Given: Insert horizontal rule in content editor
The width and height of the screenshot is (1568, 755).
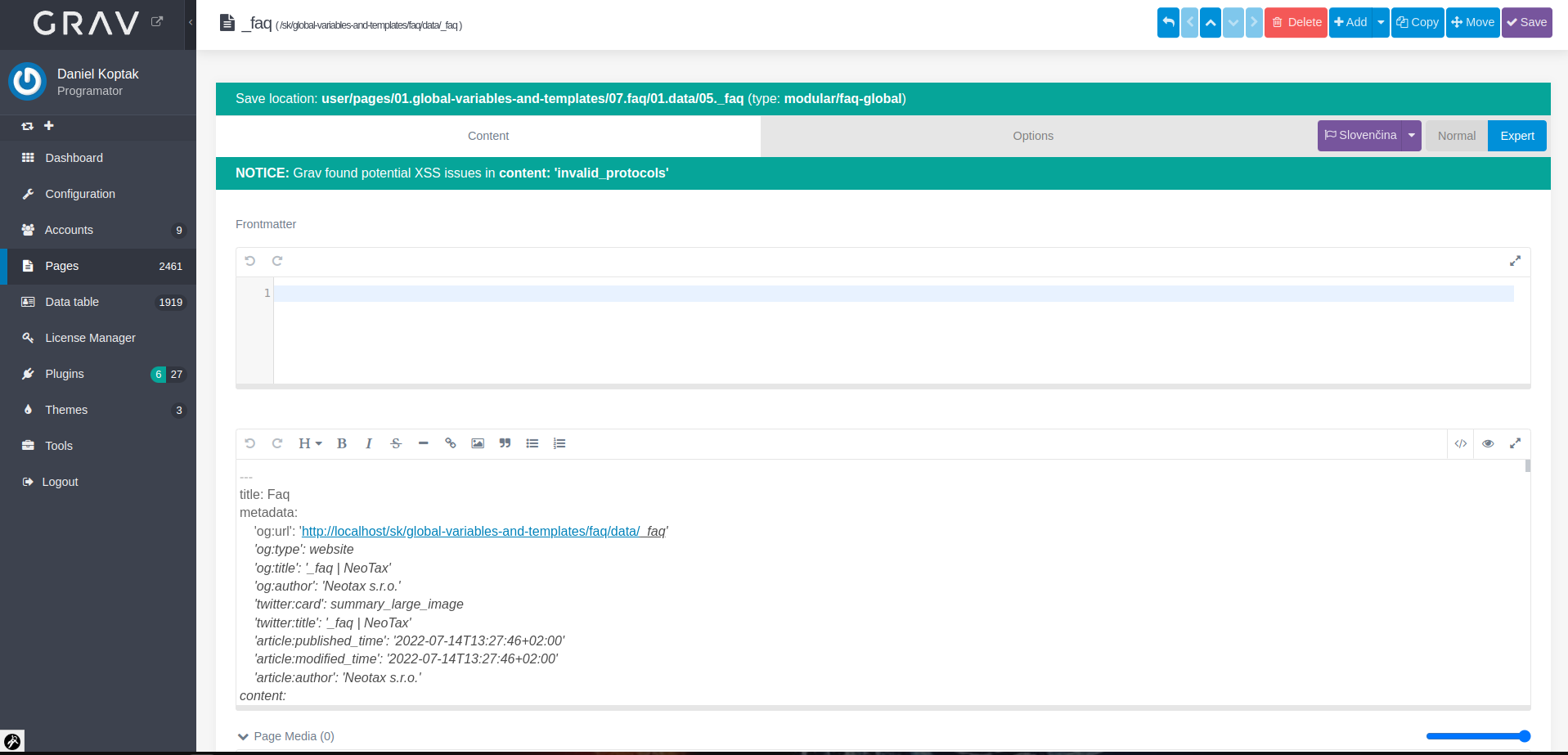Looking at the screenshot, I should tap(423, 443).
